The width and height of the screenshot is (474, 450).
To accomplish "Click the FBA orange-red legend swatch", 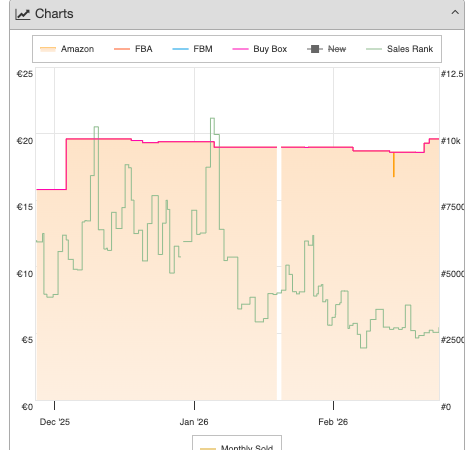I will pos(122,49).
